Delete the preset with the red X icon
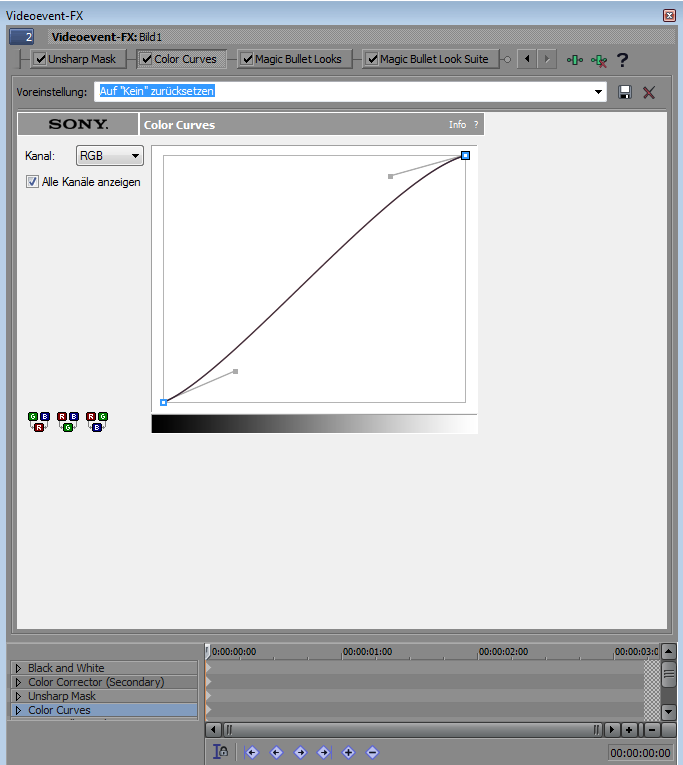The height and width of the screenshot is (765, 683). tap(648, 92)
